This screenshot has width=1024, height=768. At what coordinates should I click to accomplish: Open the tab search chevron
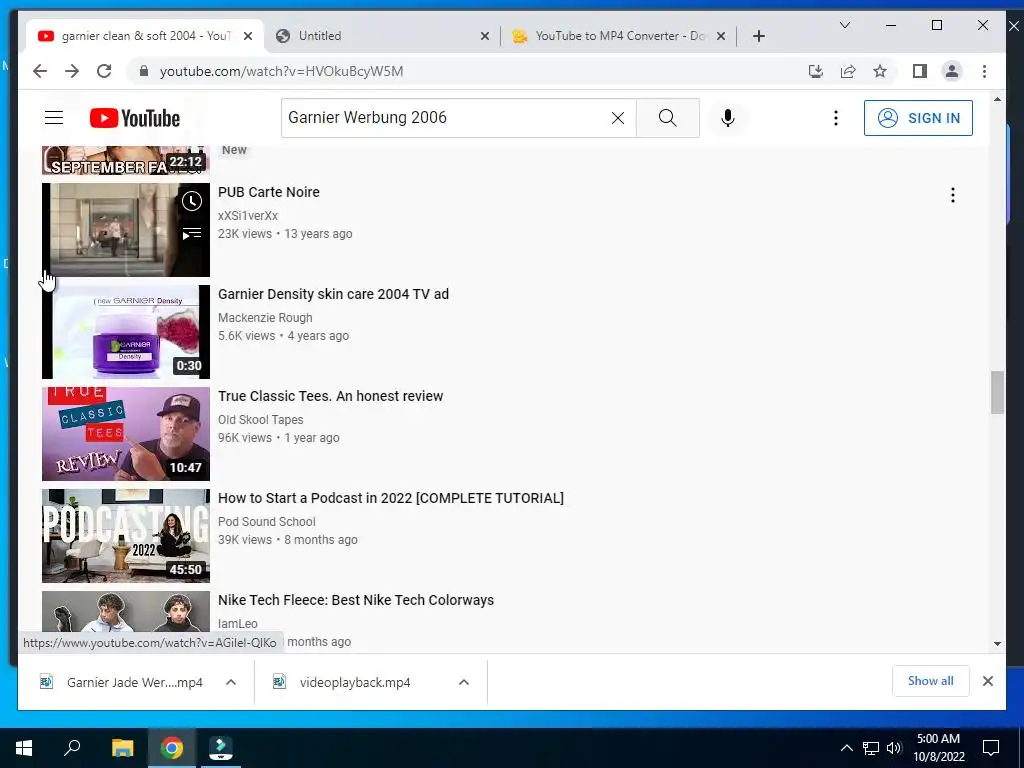click(x=844, y=25)
